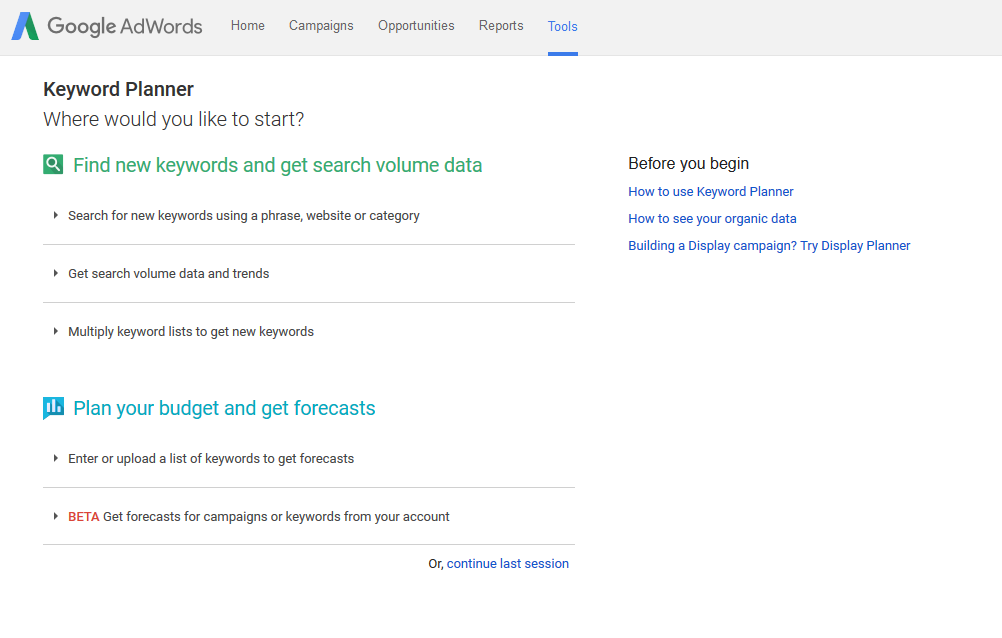The width and height of the screenshot is (1002, 638).
Task: Click the red BETA label
Action: (83, 517)
